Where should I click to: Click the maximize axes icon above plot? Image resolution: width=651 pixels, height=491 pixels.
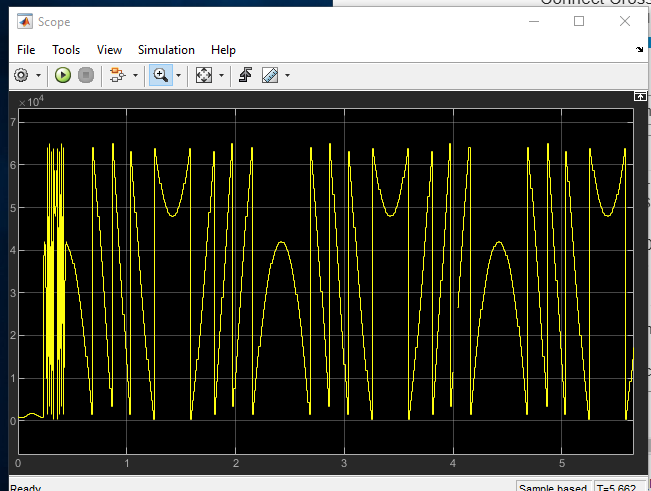point(640,96)
